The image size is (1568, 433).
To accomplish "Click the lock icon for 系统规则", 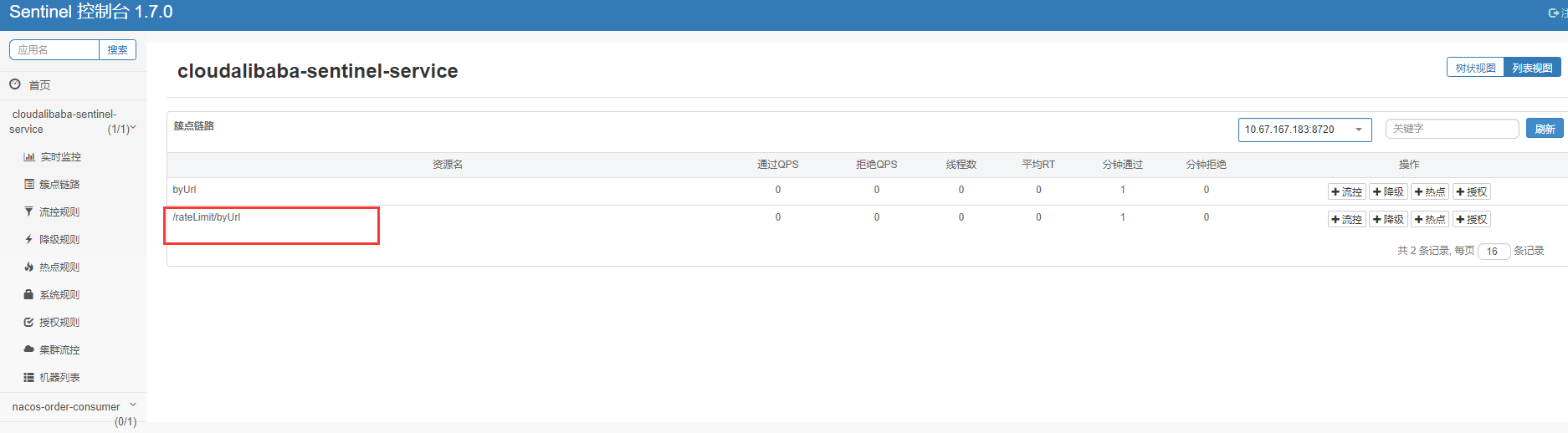I will click(28, 294).
